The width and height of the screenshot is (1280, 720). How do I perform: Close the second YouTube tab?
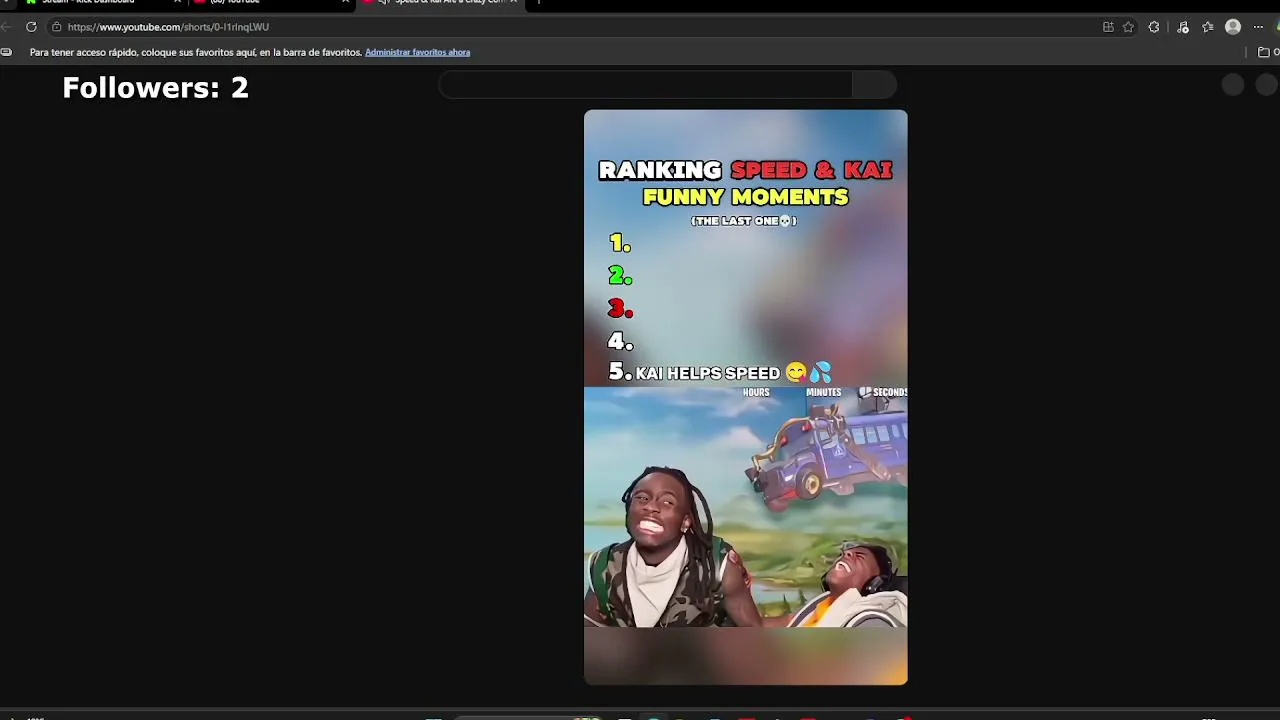[346, 2]
